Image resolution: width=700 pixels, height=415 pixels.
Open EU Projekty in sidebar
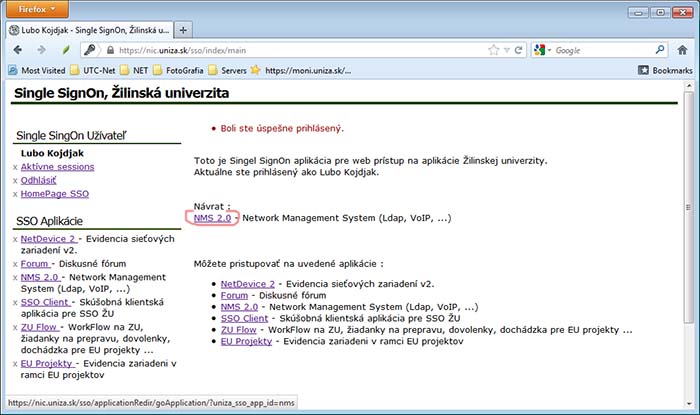[46, 364]
